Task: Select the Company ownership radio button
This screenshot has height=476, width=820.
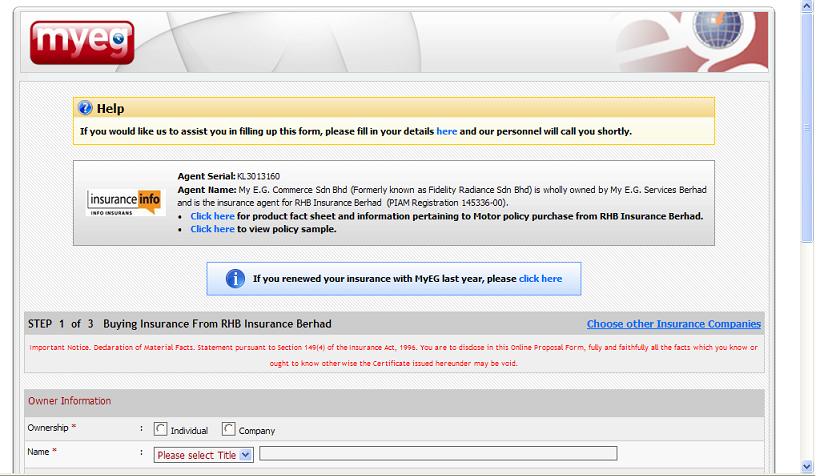Action: tap(229, 429)
